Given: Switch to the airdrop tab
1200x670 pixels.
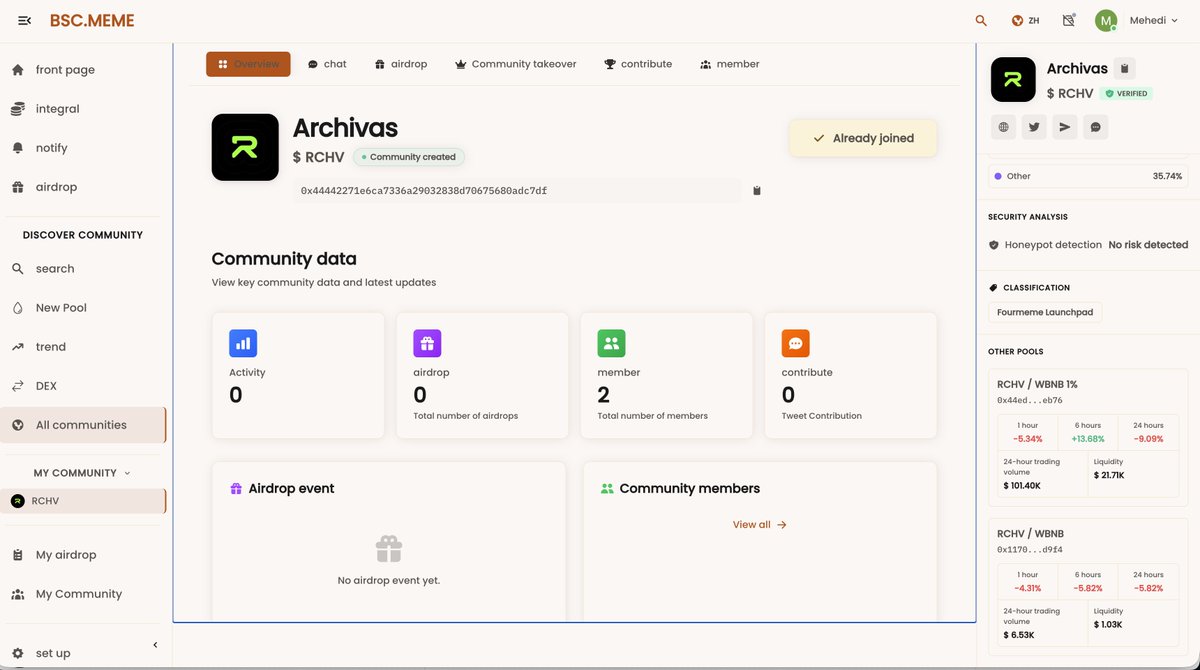Looking at the screenshot, I should tap(401, 64).
